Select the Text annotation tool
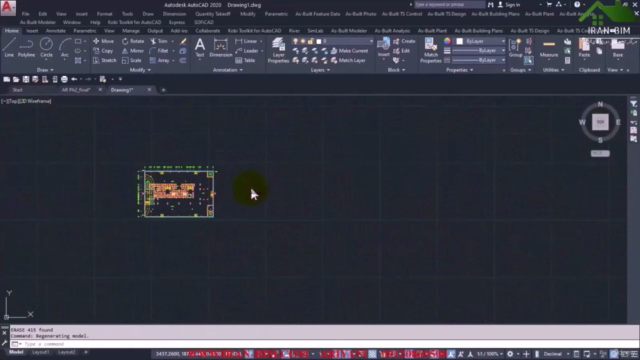Viewport: 640px width, 360px height. (x=200, y=48)
